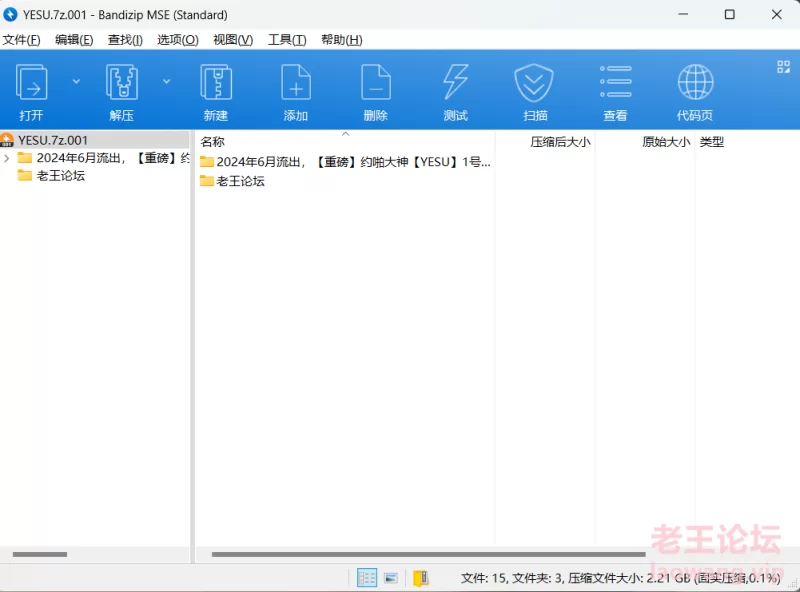Click the file list's horizontal scrollbar

429,554
